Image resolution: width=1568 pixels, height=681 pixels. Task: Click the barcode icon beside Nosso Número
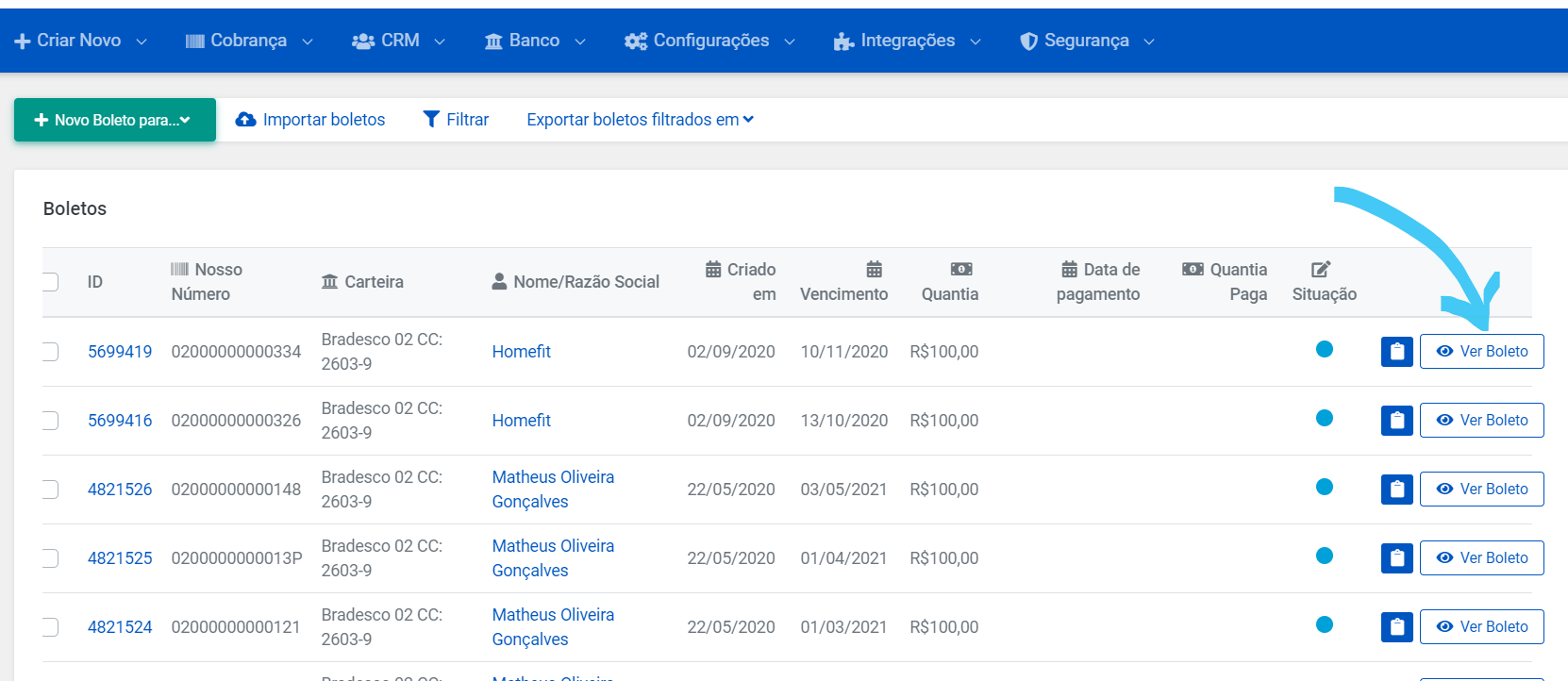coord(179,270)
